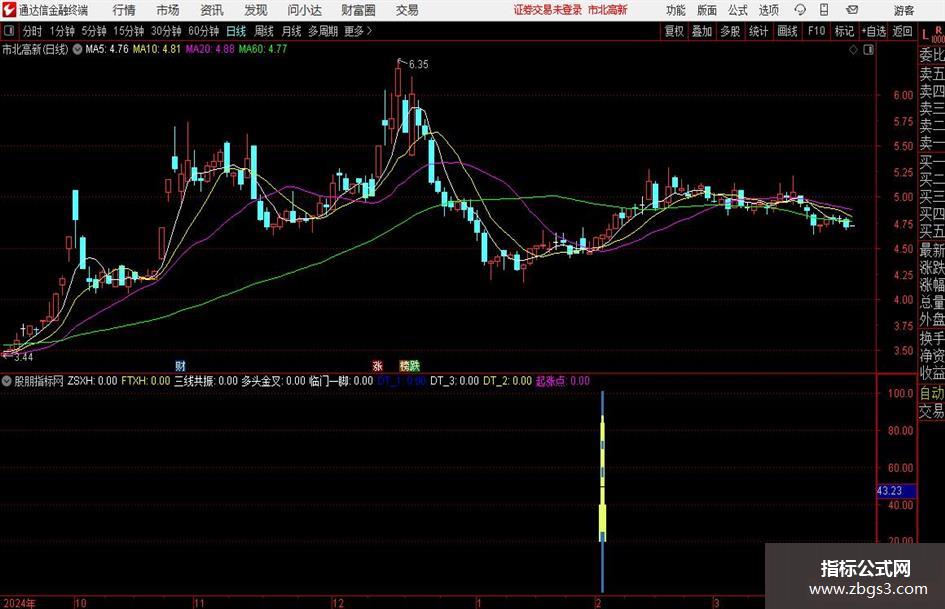
Task: Click the 3.44 low price label
Action: pyautogui.click(x=23, y=357)
